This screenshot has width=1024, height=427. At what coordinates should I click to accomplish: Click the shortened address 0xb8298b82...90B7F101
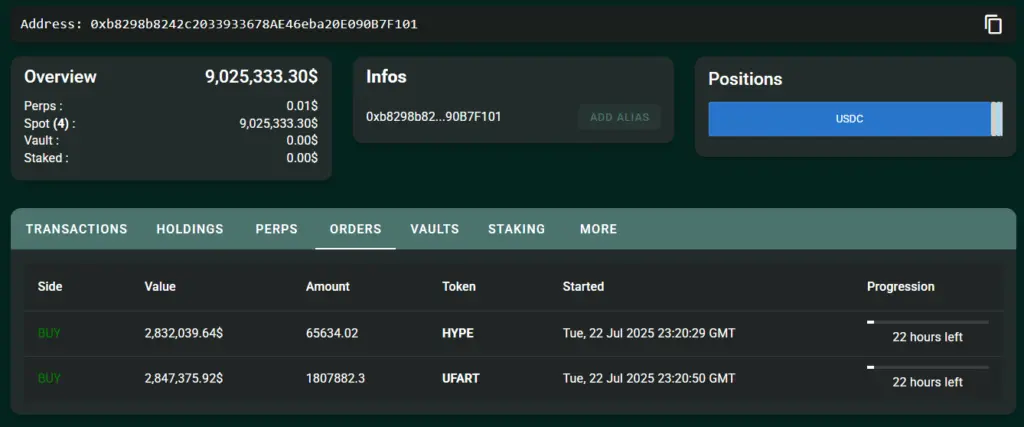(434, 117)
